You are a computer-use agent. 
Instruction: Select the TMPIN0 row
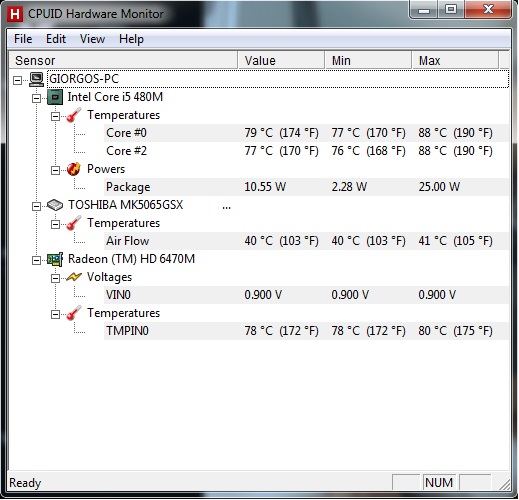coord(306,331)
